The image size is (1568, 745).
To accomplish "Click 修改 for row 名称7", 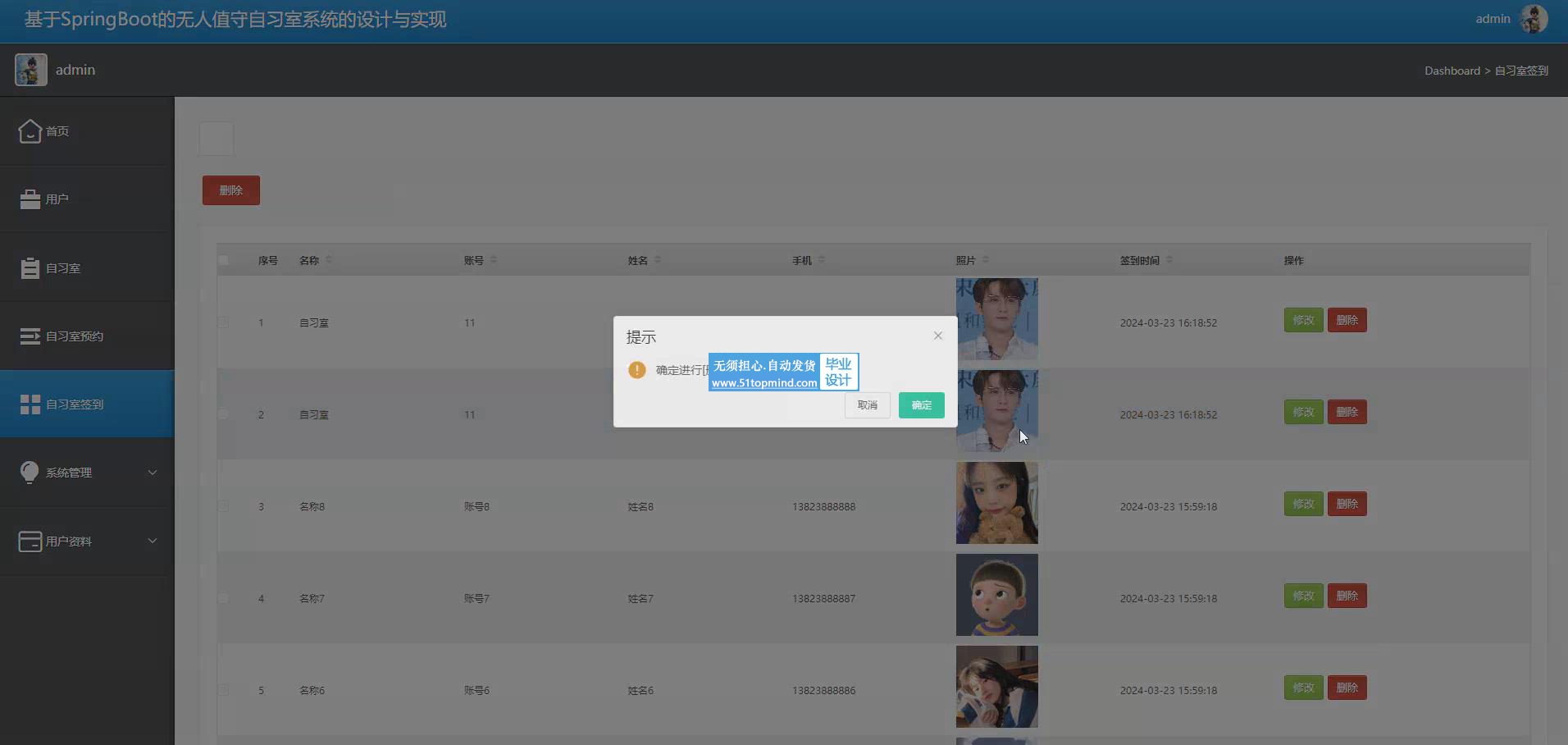I will tap(1304, 596).
